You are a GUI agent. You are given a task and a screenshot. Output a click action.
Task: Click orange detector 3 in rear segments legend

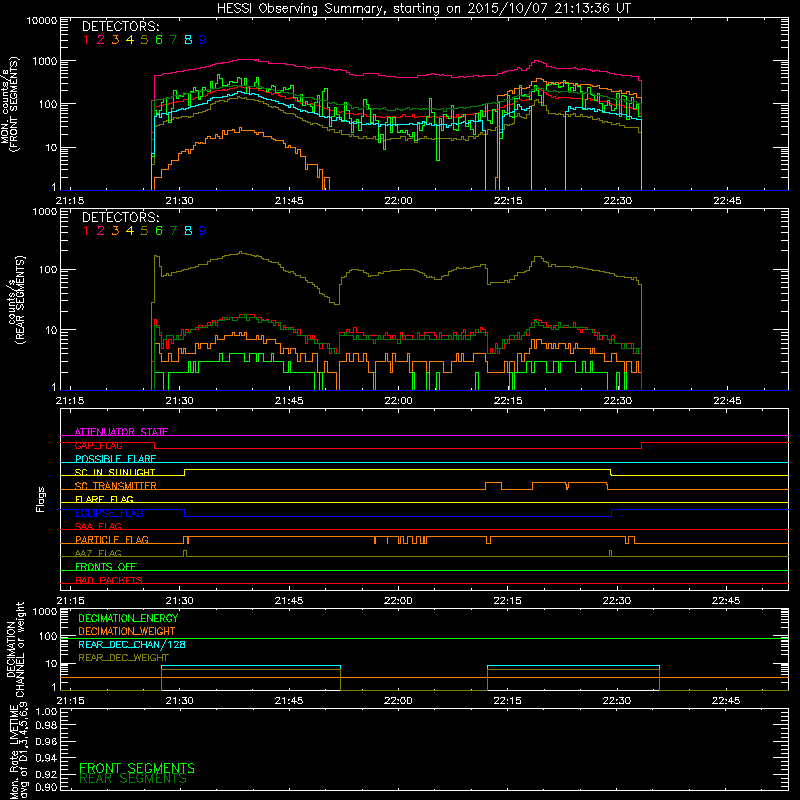[115, 231]
